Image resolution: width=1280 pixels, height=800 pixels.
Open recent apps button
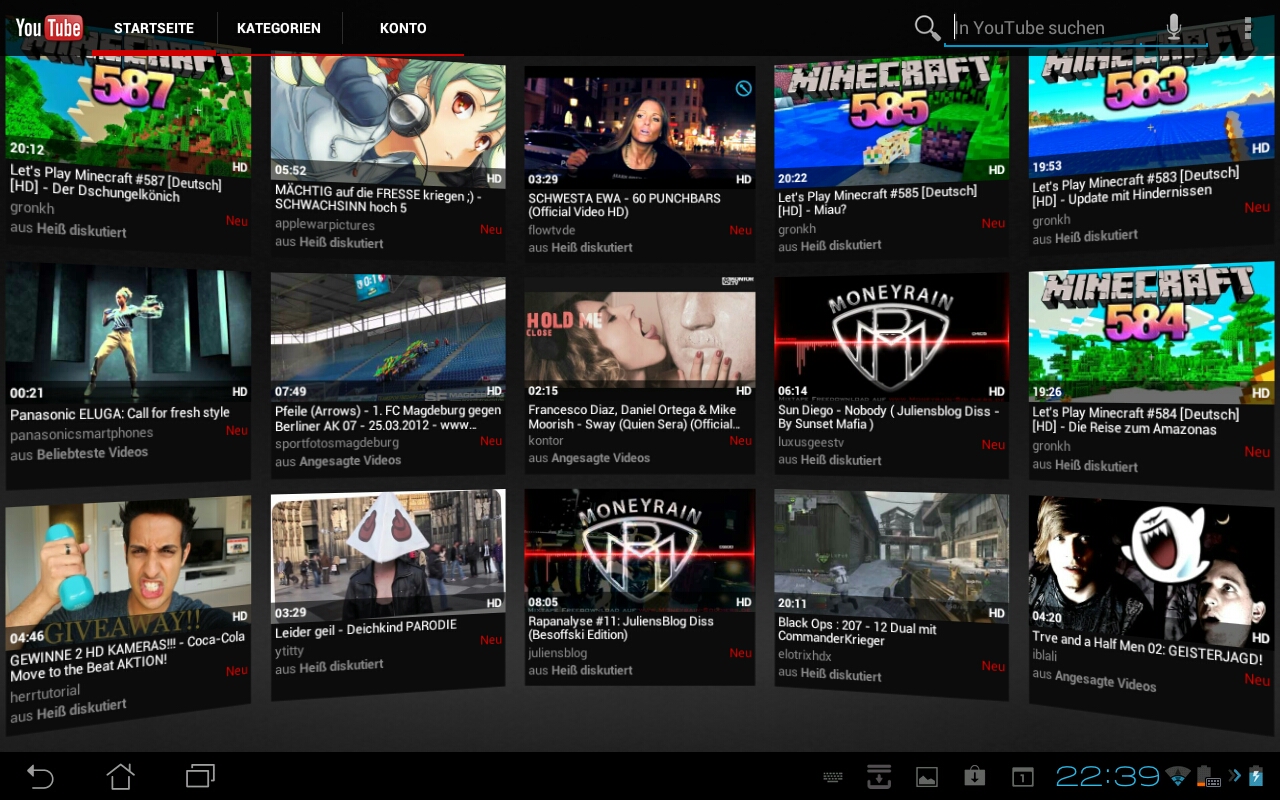coord(200,776)
